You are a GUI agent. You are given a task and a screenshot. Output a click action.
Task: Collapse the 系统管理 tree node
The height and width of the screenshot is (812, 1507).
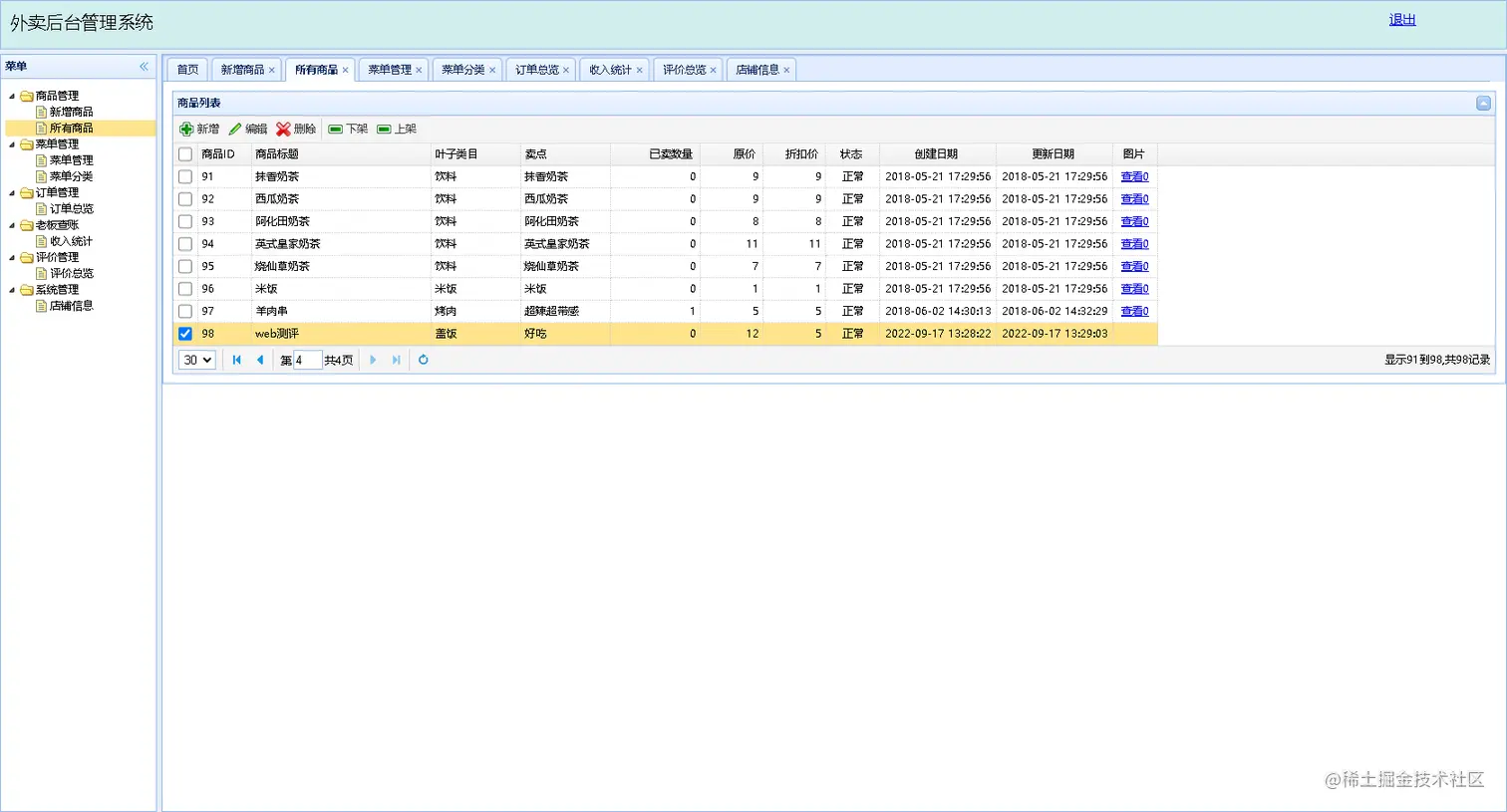[x=12, y=290]
